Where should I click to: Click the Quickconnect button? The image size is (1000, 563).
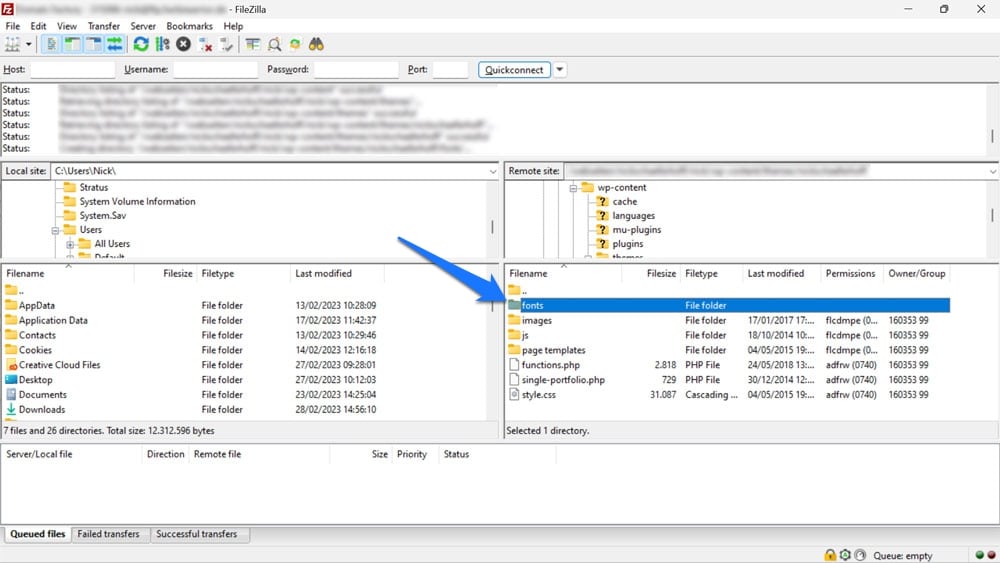[513, 70]
